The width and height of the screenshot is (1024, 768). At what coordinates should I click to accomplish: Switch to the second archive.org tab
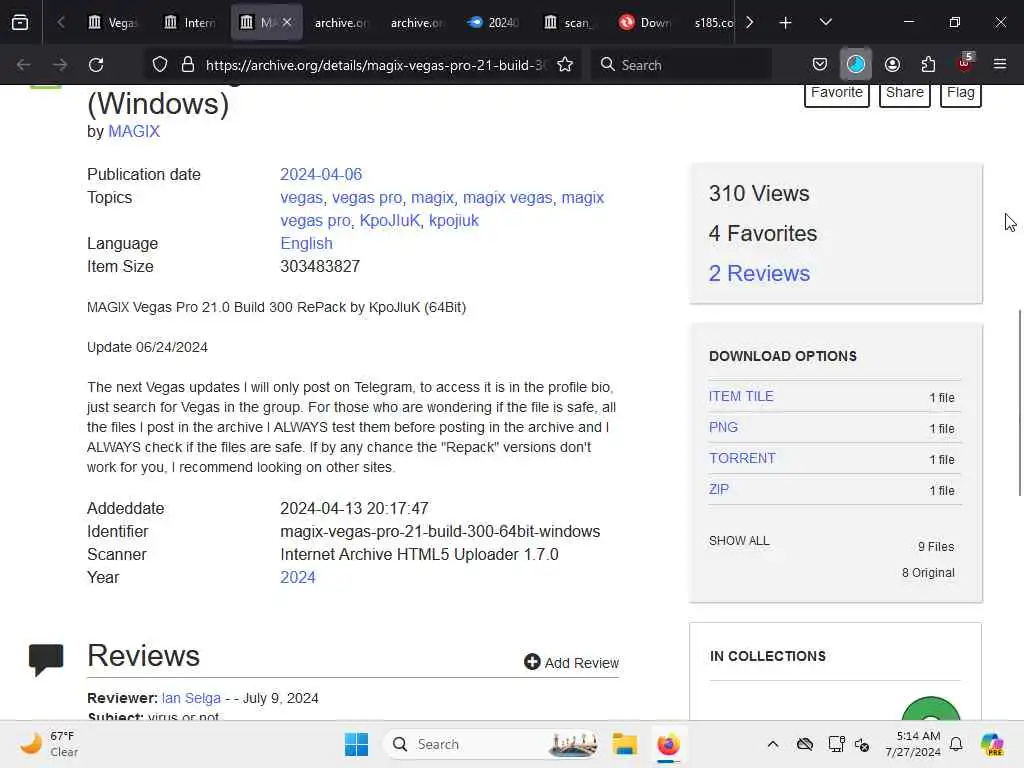[x=417, y=22]
